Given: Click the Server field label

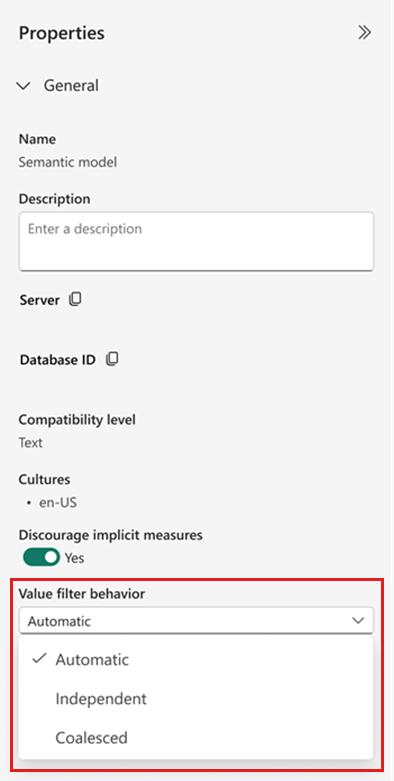Looking at the screenshot, I should coord(40,300).
